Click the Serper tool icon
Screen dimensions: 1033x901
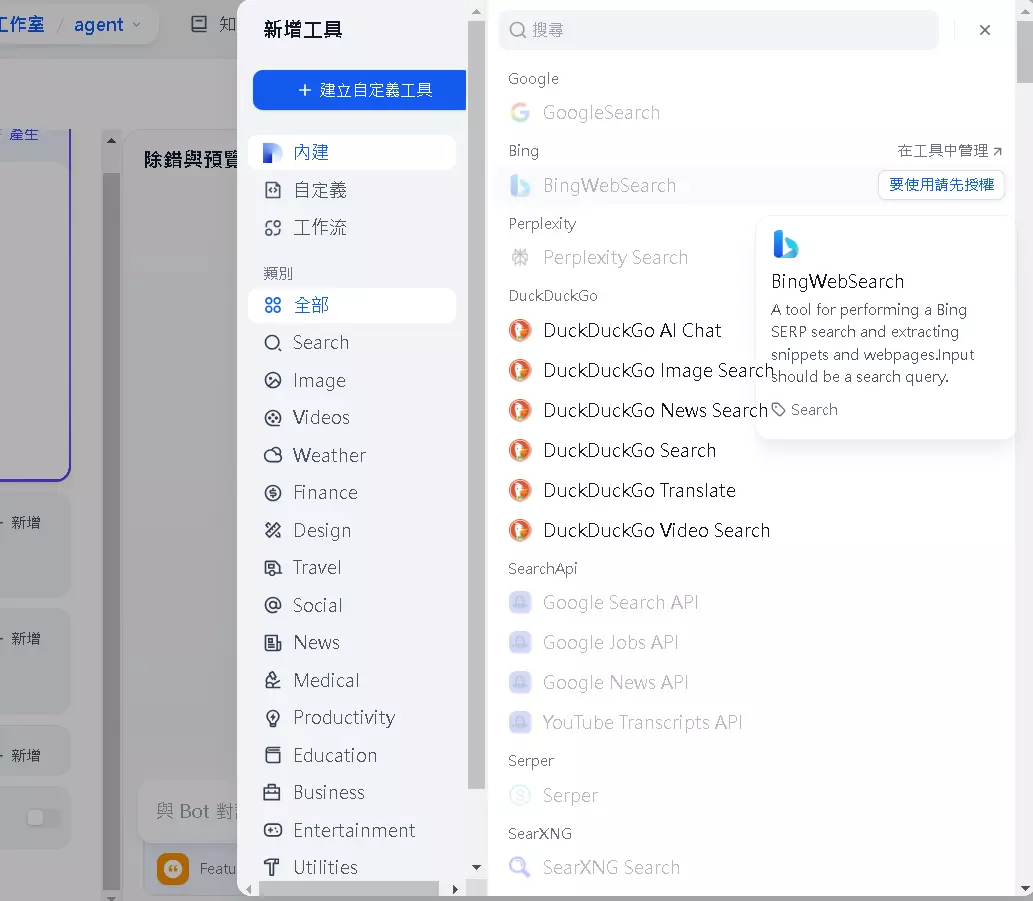pos(520,796)
